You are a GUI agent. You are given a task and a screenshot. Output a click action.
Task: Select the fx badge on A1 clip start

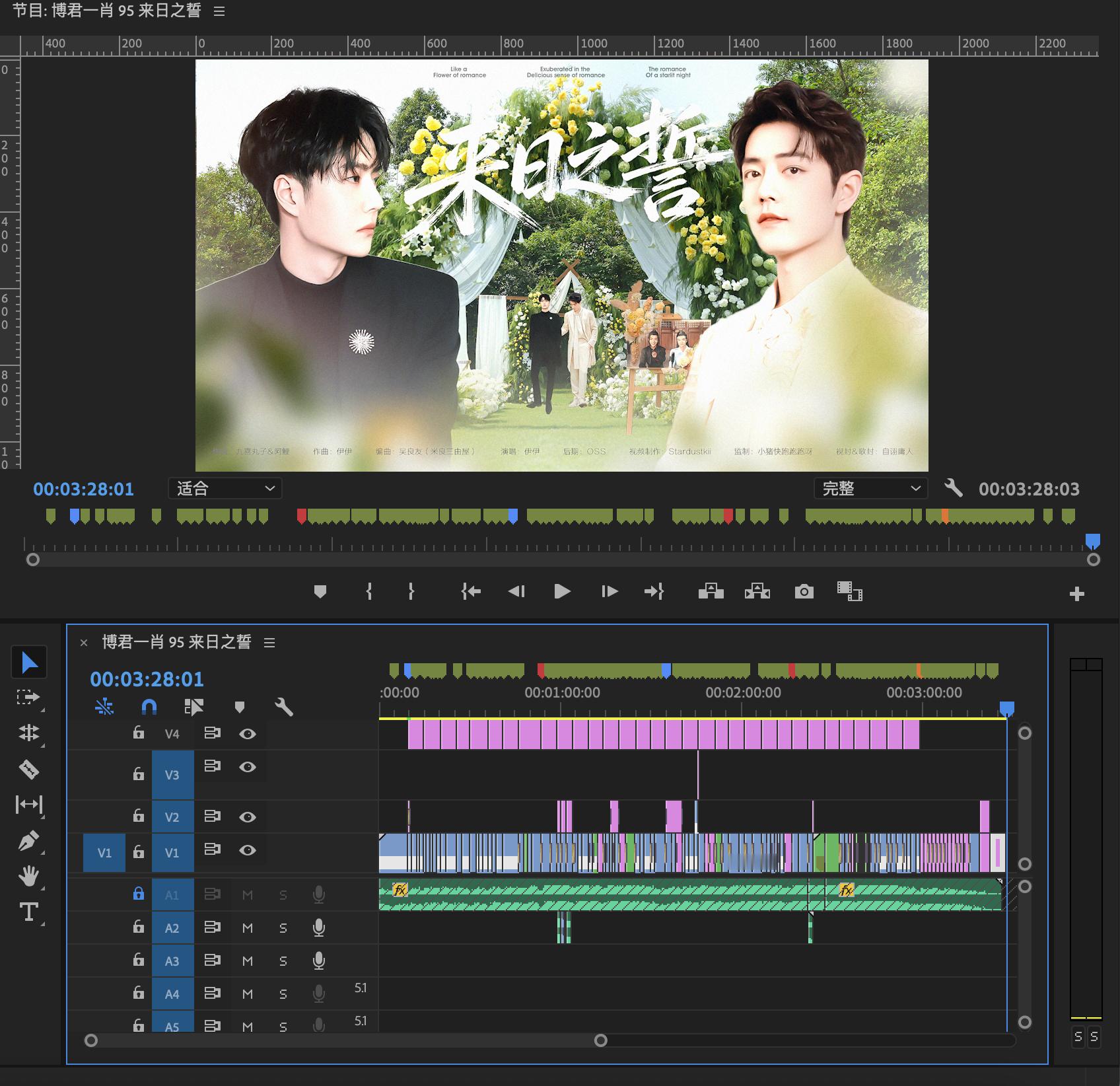coord(400,889)
